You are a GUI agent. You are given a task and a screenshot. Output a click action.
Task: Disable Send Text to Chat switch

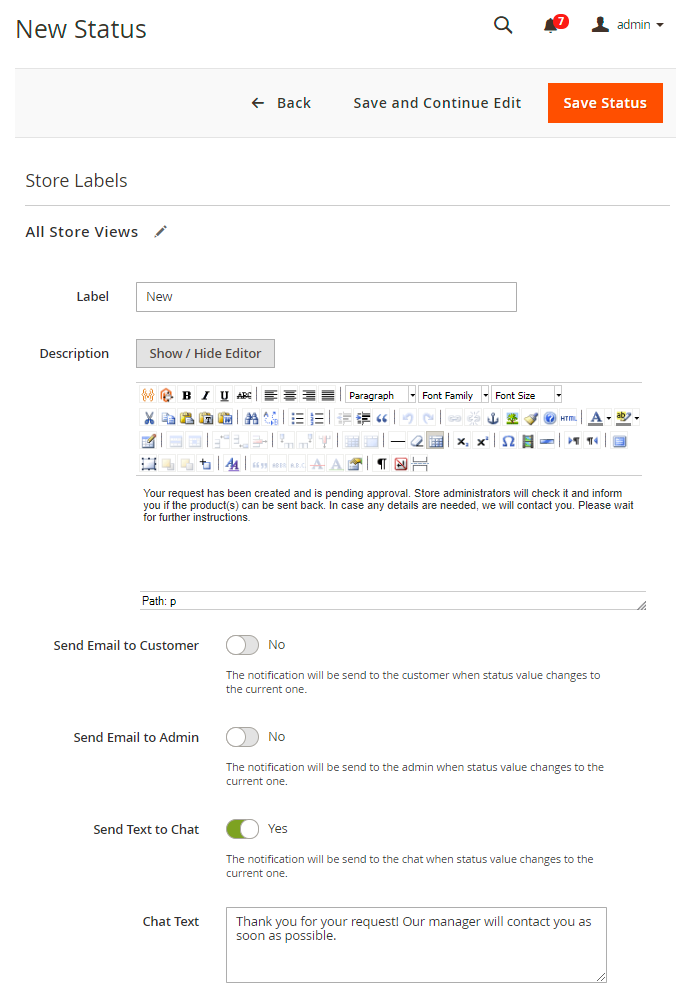click(242, 829)
